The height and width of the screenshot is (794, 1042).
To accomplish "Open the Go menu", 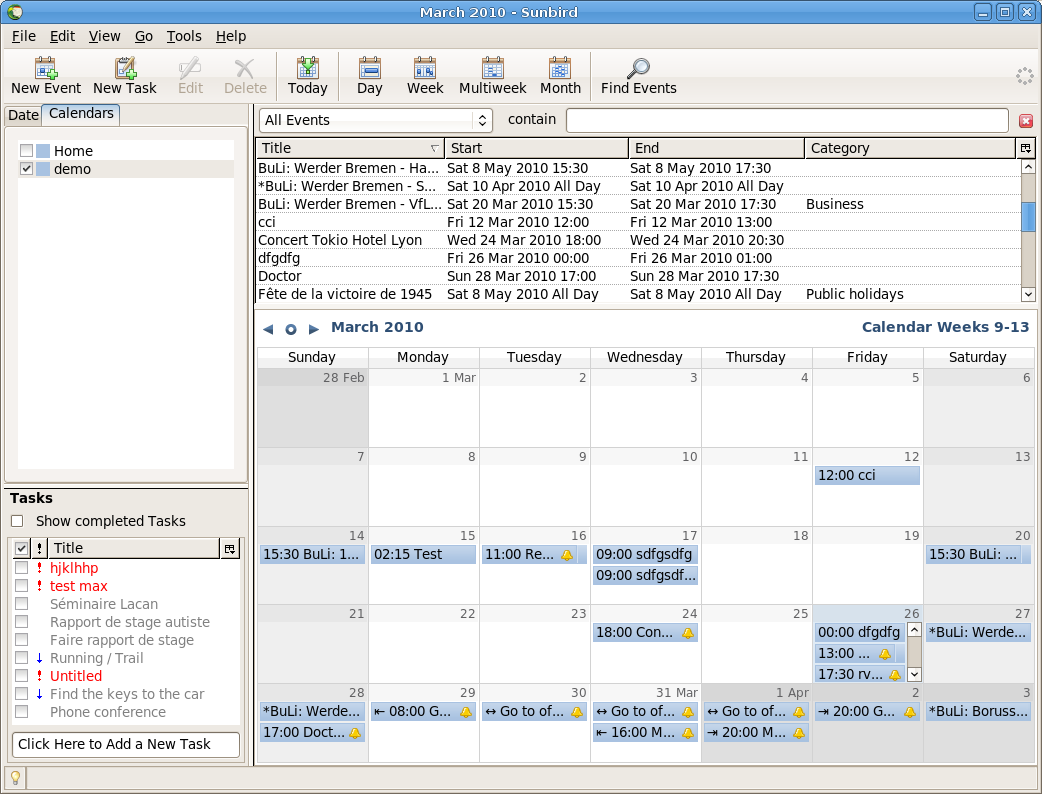I will [x=144, y=36].
